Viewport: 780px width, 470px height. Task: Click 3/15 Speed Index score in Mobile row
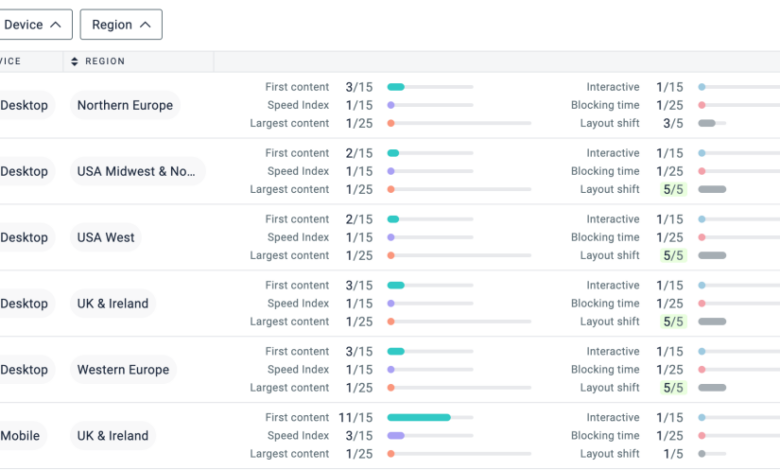coord(359,436)
